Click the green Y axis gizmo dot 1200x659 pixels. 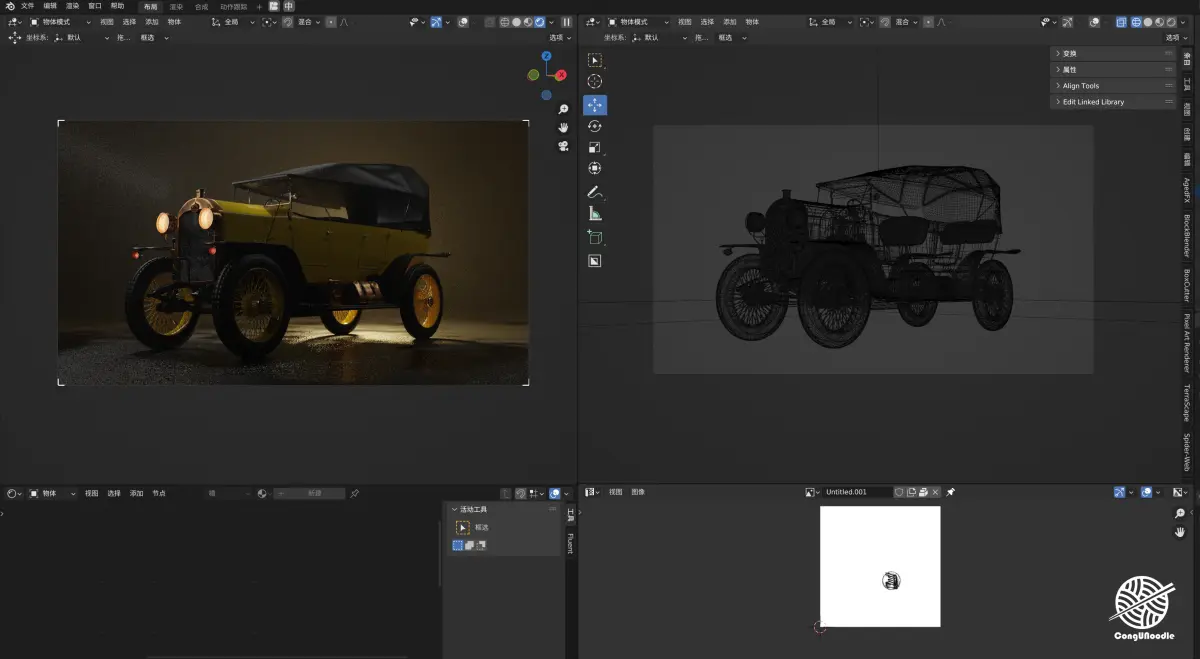[x=534, y=75]
